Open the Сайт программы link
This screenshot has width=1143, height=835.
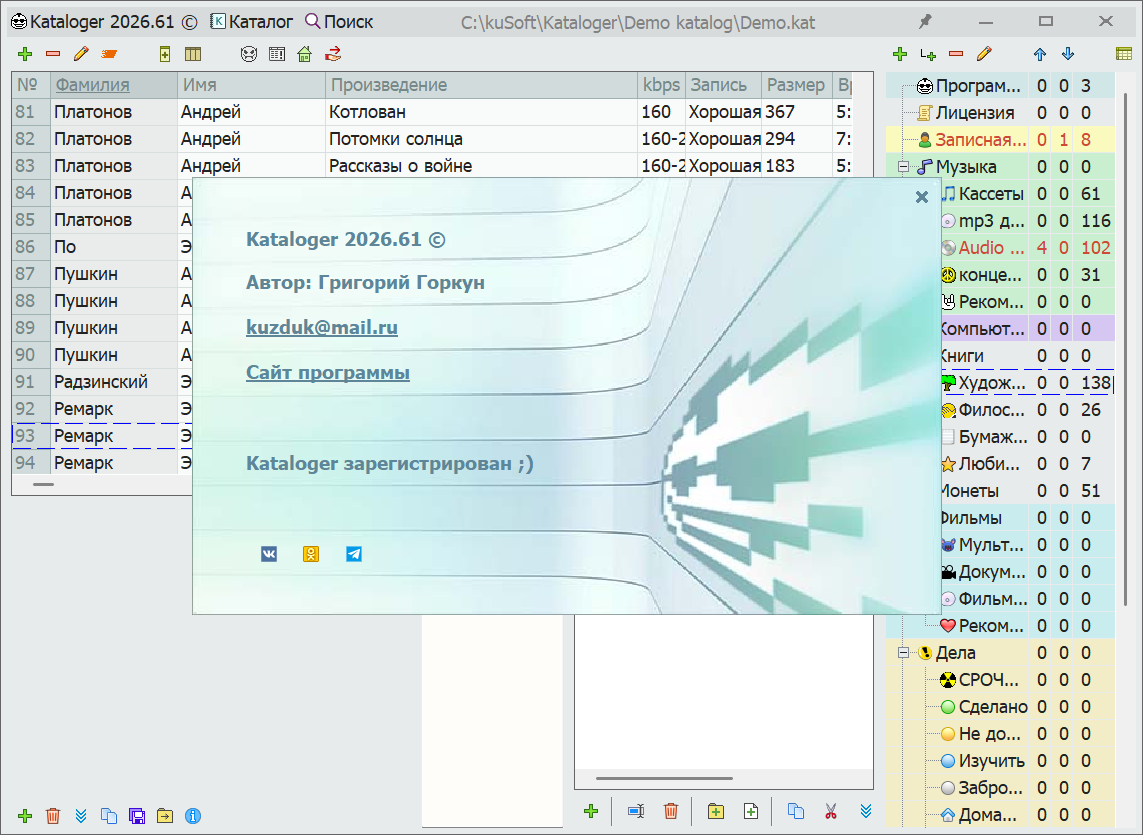[x=327, y=373]
